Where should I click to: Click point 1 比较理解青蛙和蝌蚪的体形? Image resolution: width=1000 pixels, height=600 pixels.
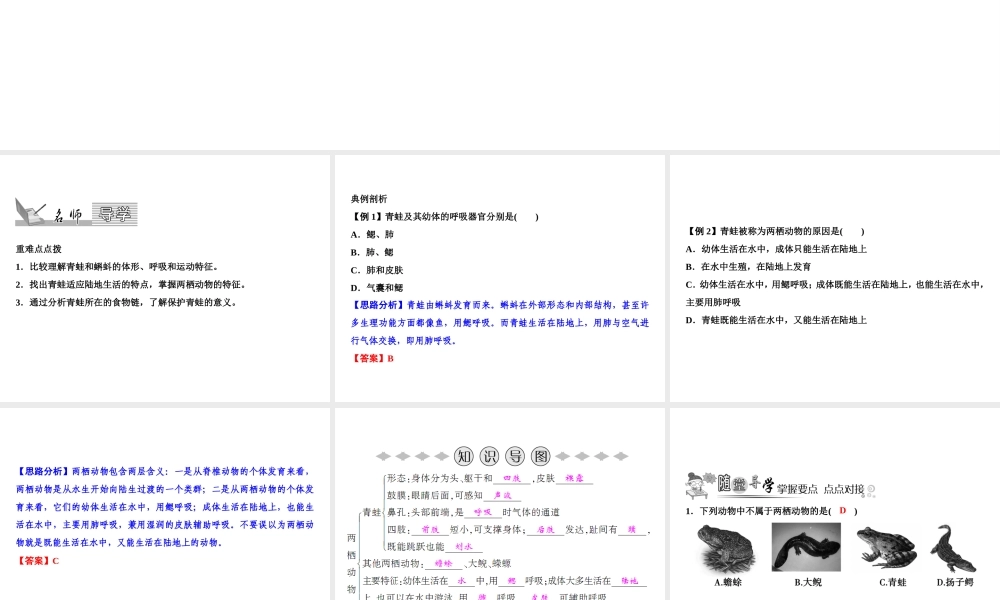118,267
